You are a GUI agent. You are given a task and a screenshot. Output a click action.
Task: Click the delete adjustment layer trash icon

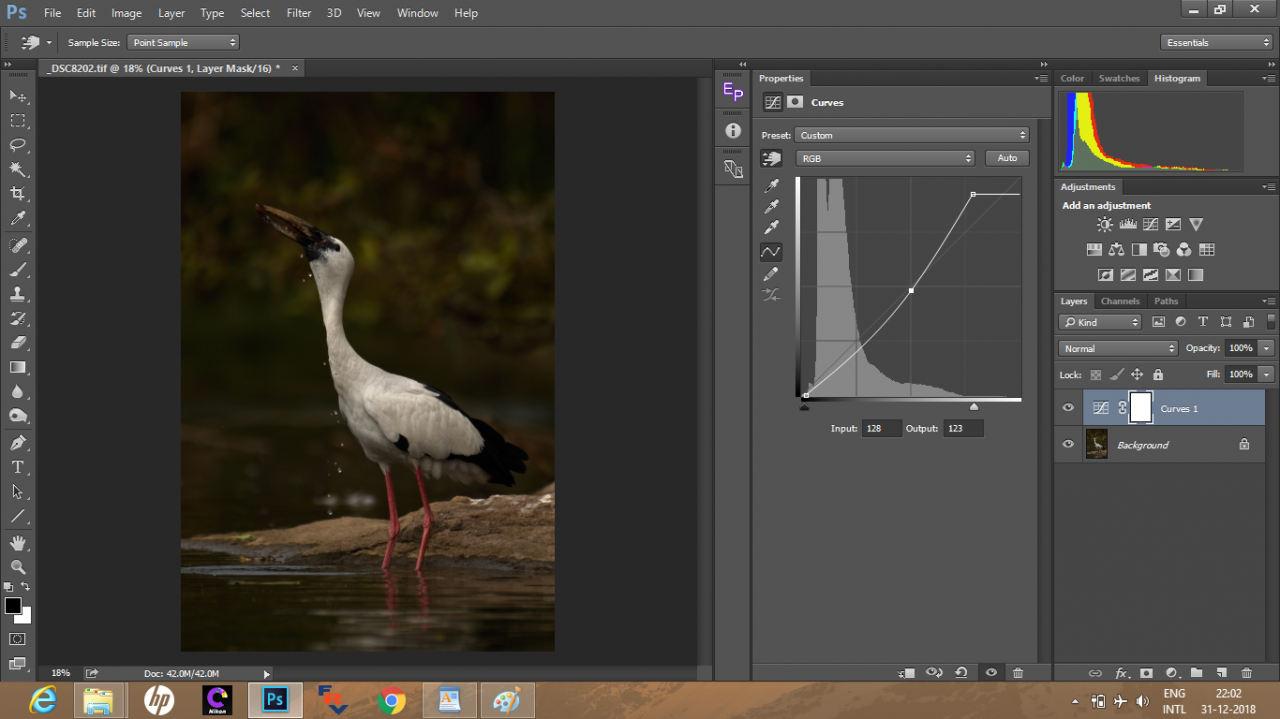point(1018,673)
